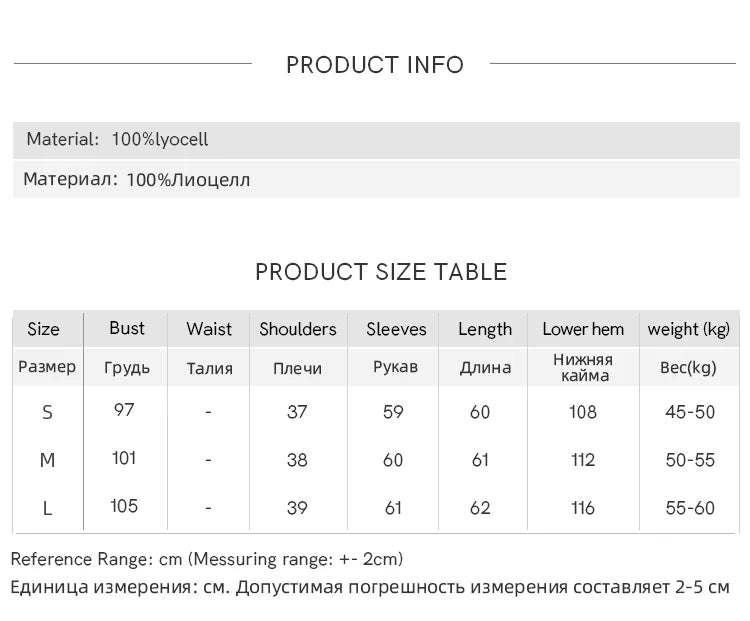Select the Материал 100%Лиоцелл row

coord(376,180)
